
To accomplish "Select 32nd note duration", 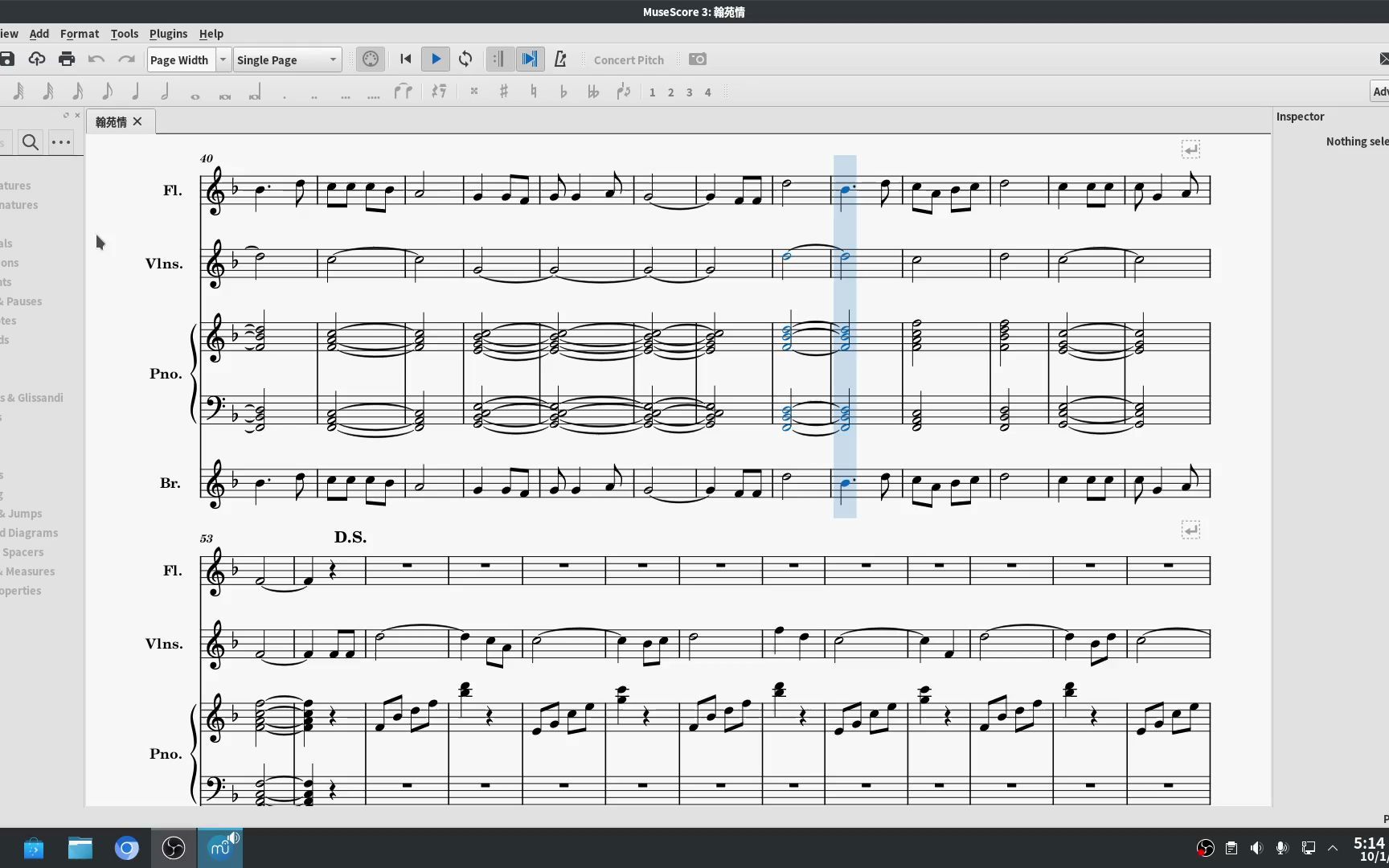I will (48, 92).
